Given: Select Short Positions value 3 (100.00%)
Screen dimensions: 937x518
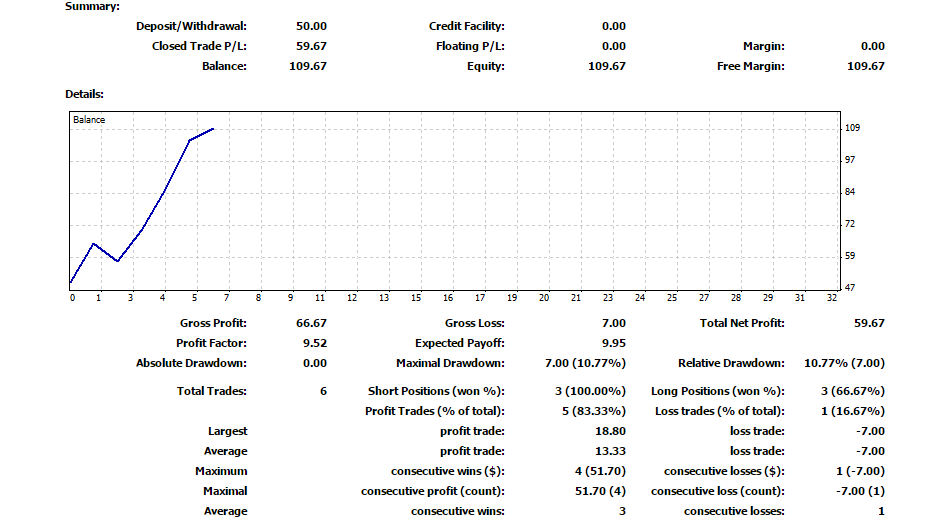Looking at the screenshot, I should [x=590, y=391].
